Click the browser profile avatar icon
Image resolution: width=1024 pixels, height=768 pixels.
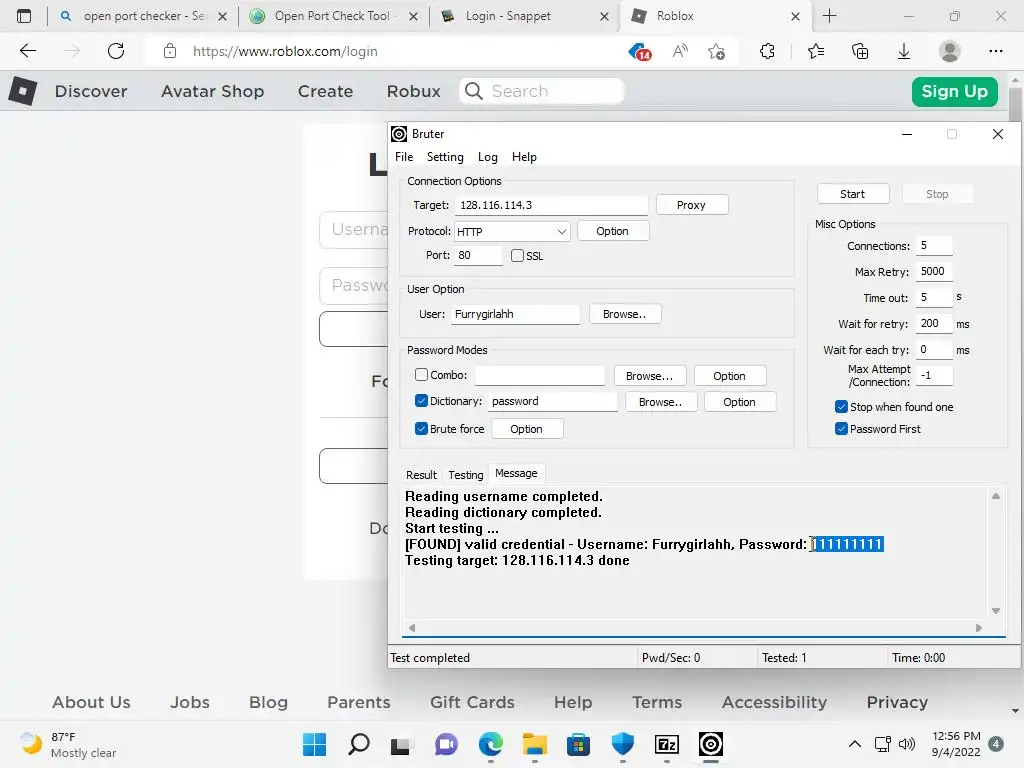(x=950, y=51)
